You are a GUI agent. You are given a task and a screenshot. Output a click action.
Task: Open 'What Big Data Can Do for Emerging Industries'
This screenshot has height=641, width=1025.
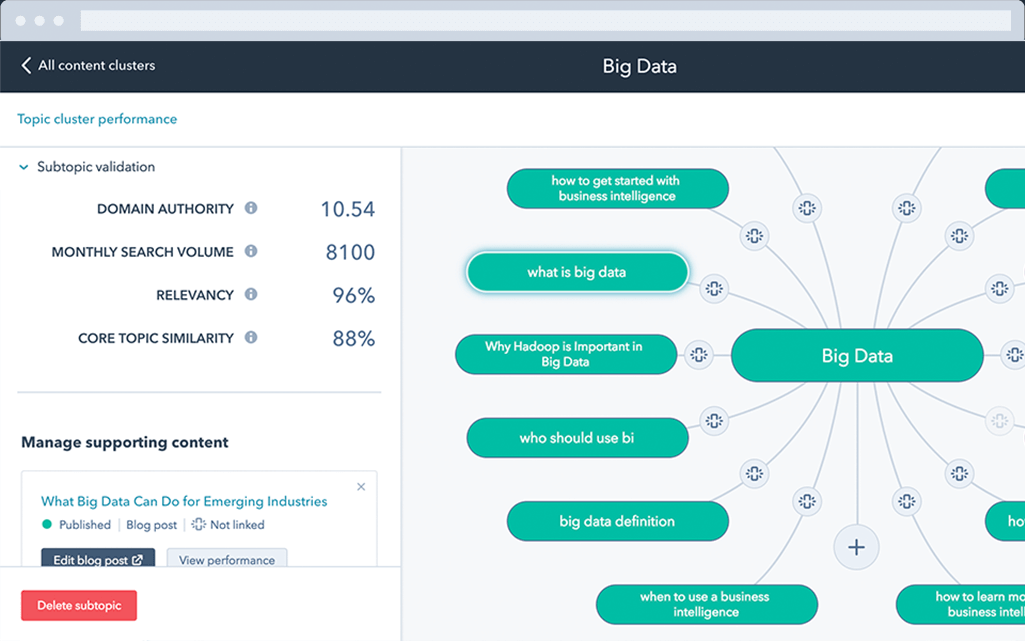[184, 501]
